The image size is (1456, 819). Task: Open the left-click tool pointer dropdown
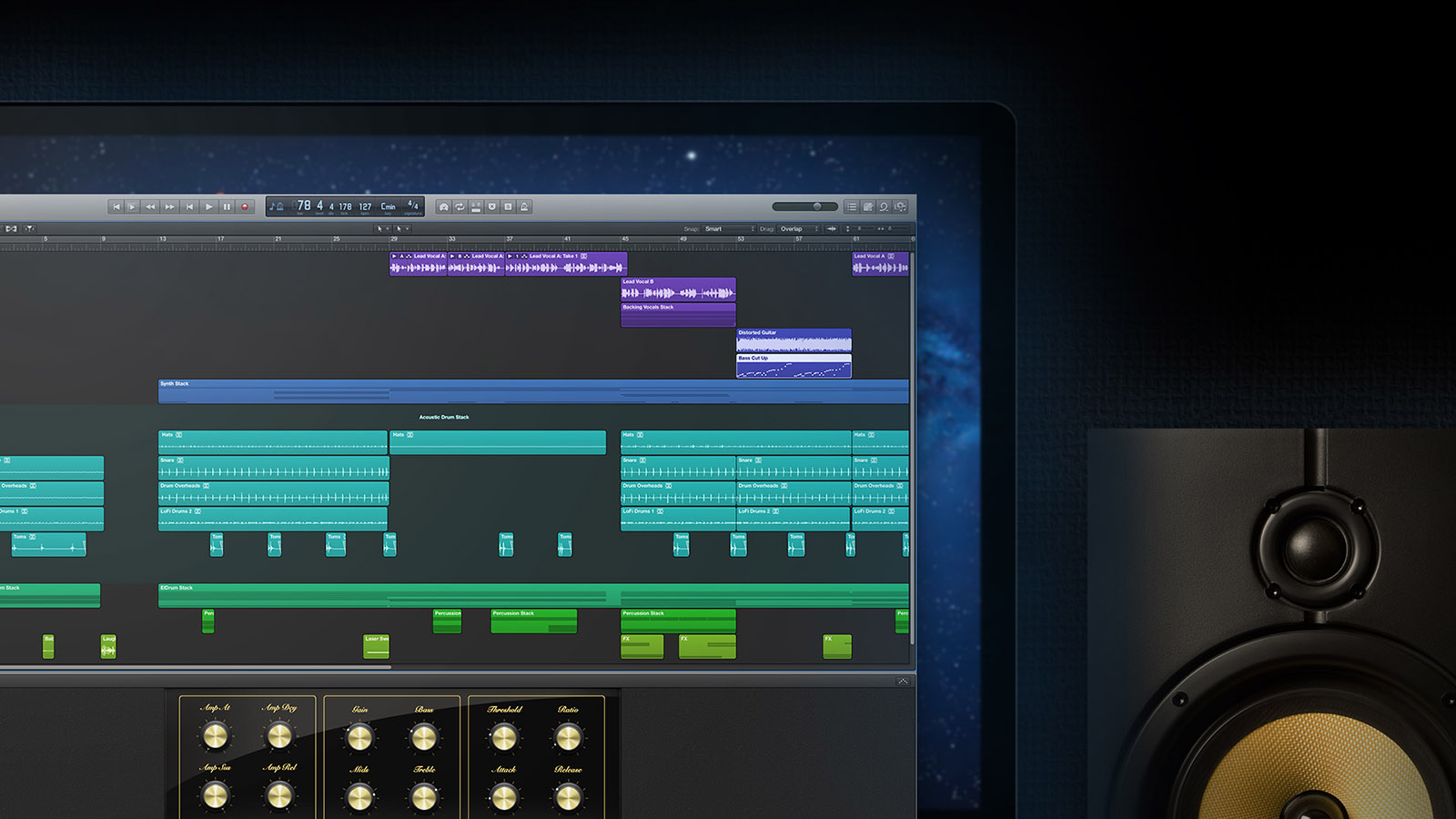383,228
